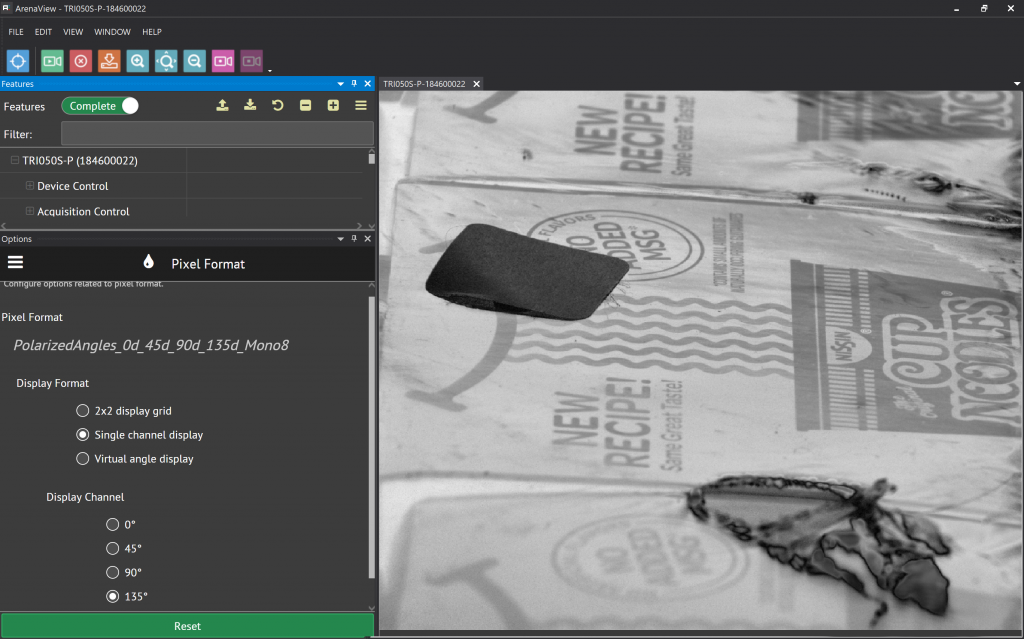Screen dimensions: 1024x639
Task: Choose 135° display channel
Action: pos(112,596)
